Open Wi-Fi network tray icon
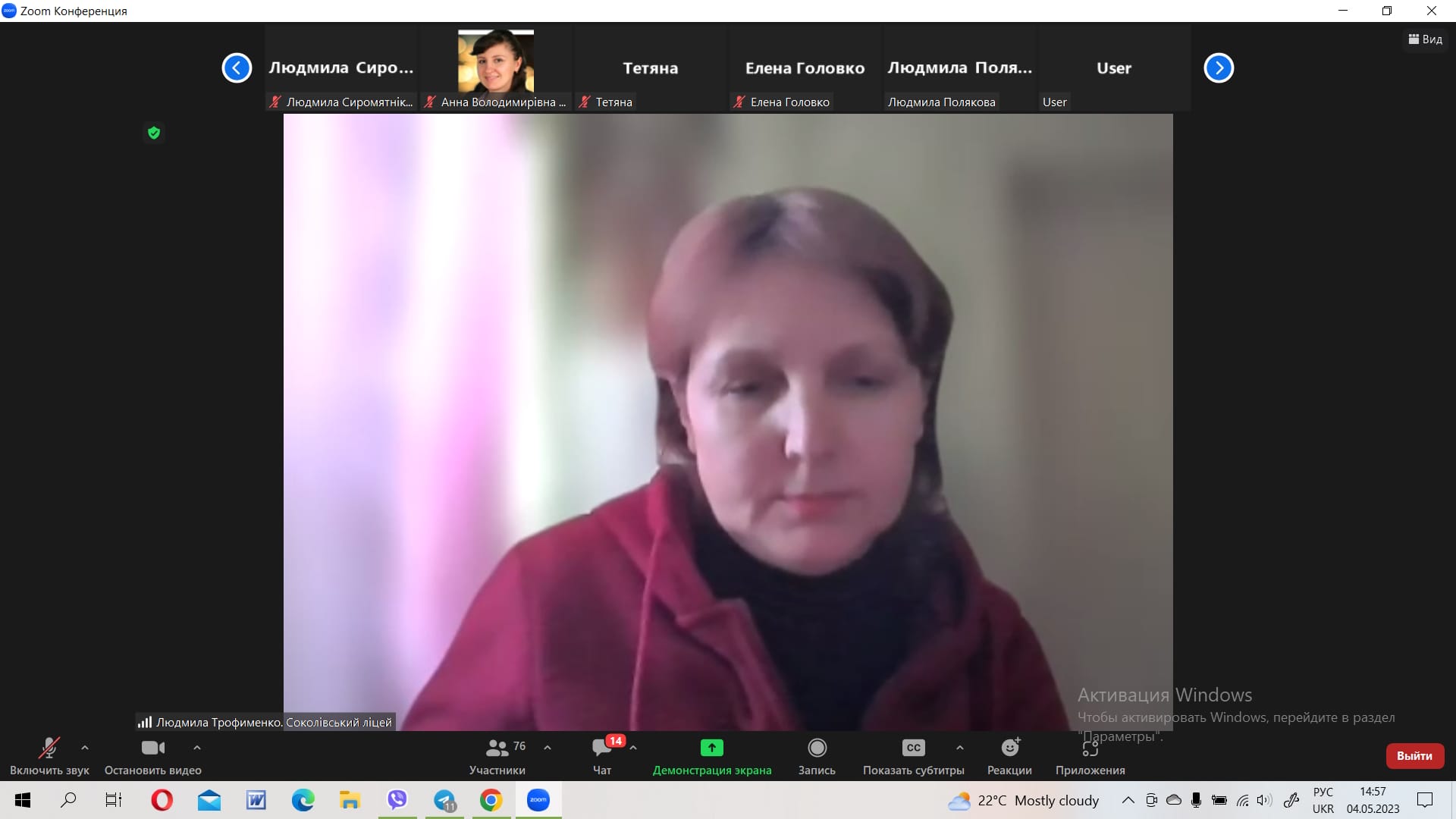1456x819 pixels. coord(1242,800)
